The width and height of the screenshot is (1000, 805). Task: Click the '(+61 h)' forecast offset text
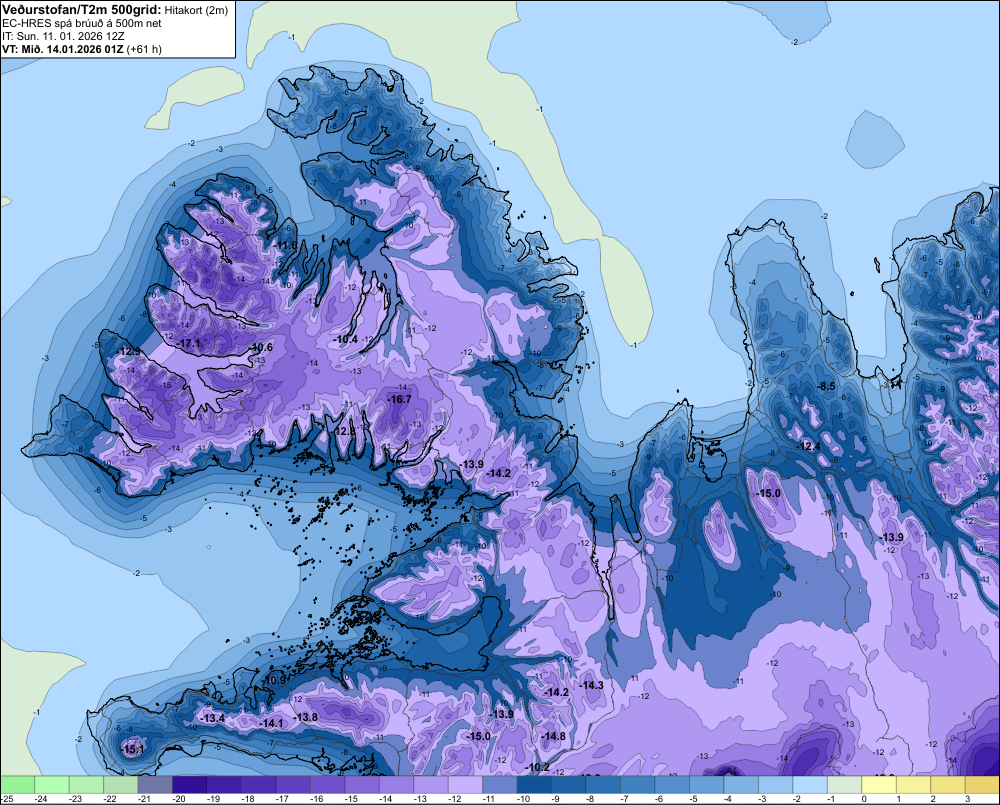[x=144, y=49]
